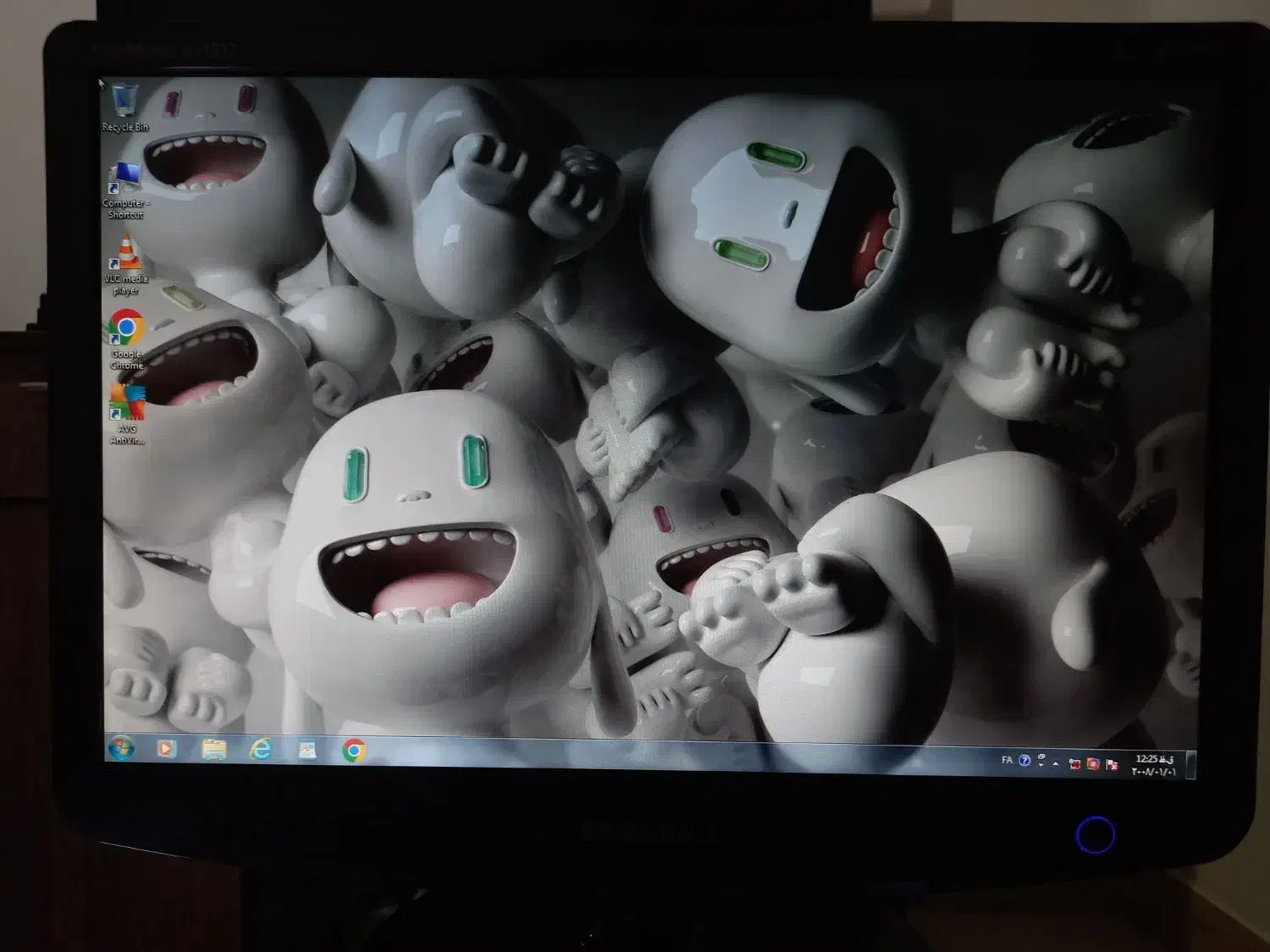Click the network status tray icon
The width and height of the screenshot is (1270, 952).
pyautogui.click(x=1074, y=764)
